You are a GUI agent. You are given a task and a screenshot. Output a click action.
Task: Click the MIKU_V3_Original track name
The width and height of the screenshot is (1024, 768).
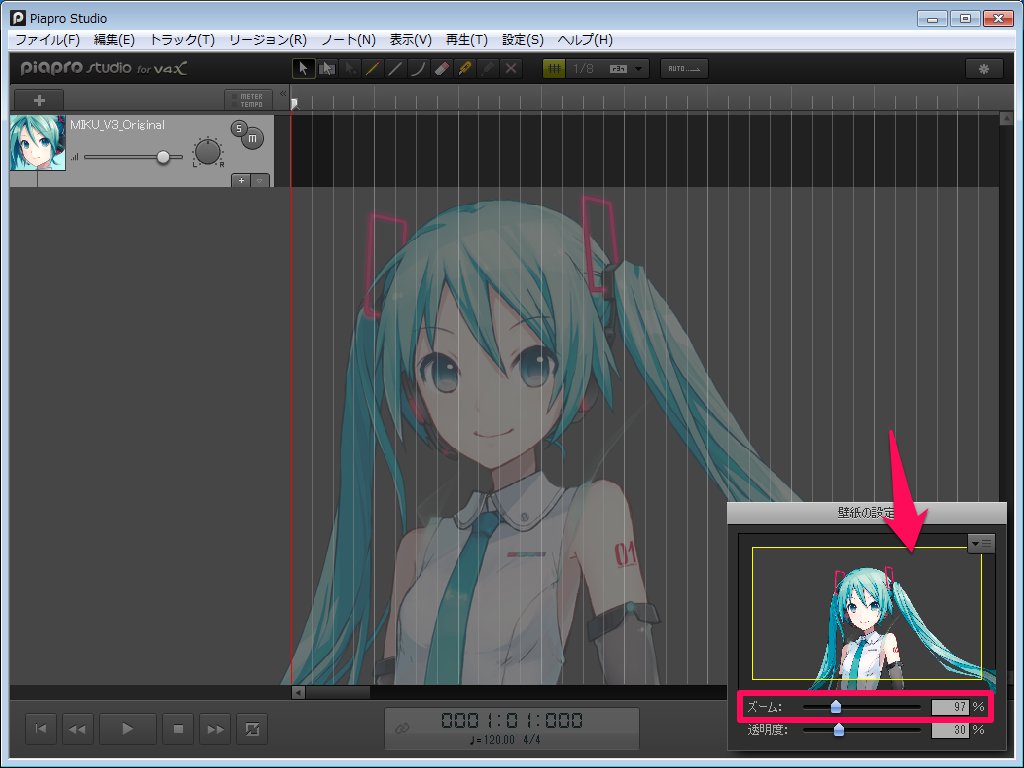[x=118, y=125]
